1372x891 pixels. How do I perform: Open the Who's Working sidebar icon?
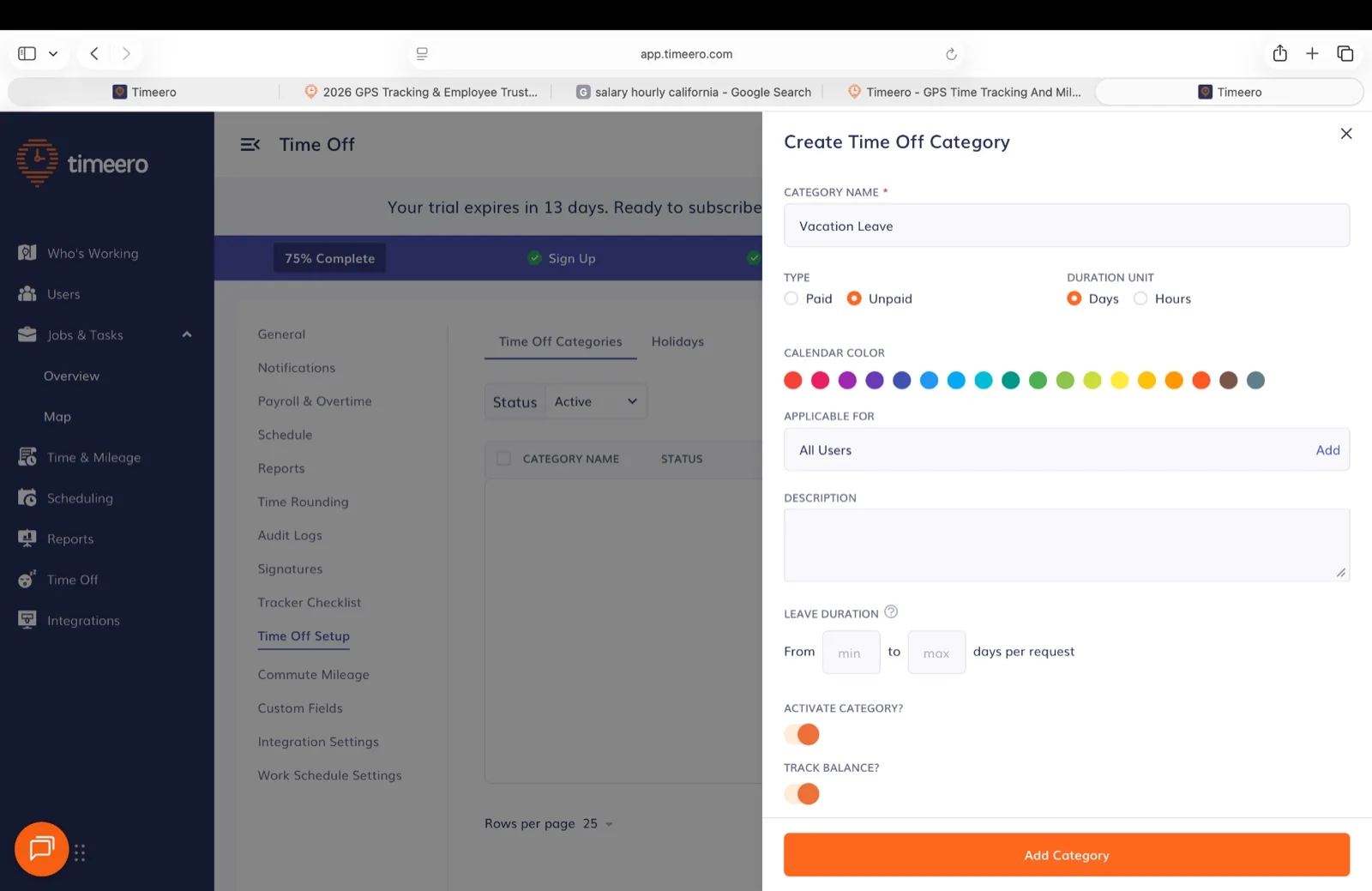pyautogui.click(x=27, y=253)
